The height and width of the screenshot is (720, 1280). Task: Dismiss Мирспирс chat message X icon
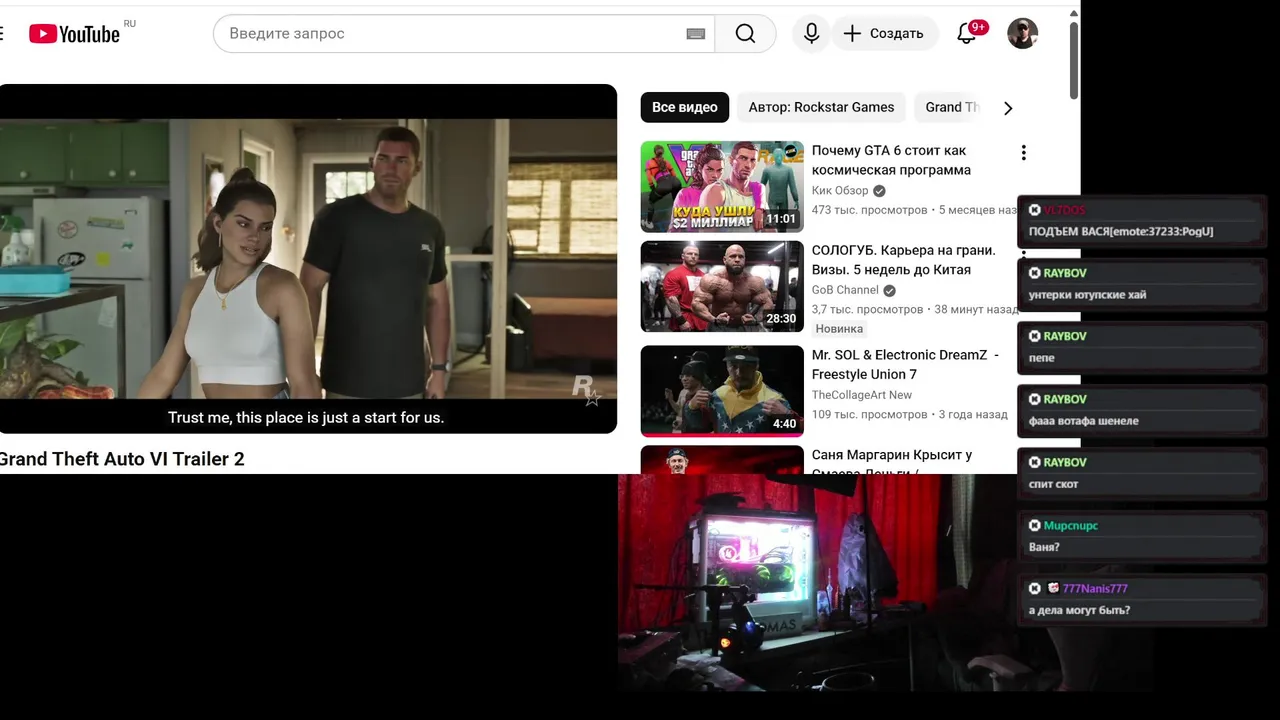[1035, 525]
